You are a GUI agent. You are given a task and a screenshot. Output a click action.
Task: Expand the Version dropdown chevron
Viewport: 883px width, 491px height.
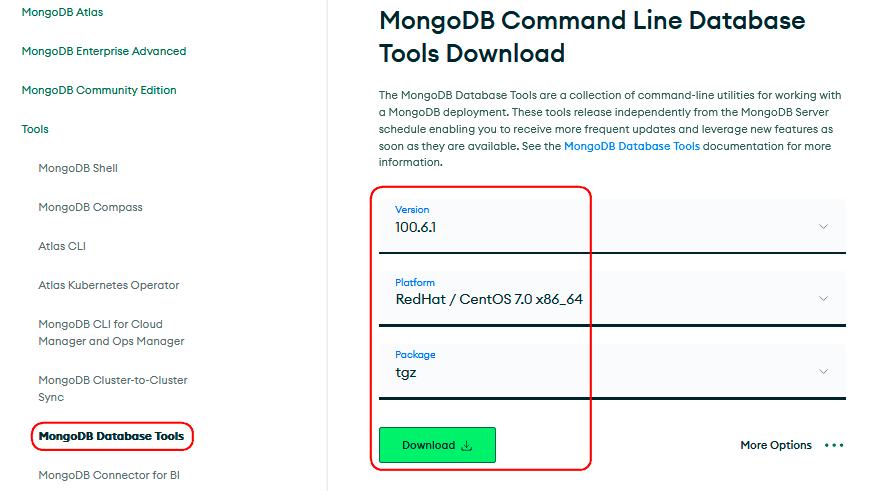click(x=823, y=226)
